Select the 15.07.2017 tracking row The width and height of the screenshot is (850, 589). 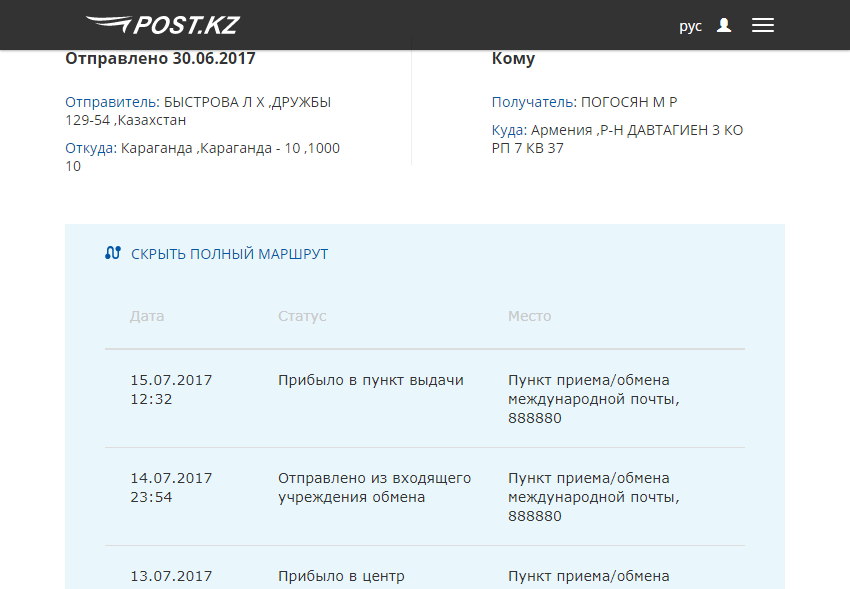(x=425, y=397)
